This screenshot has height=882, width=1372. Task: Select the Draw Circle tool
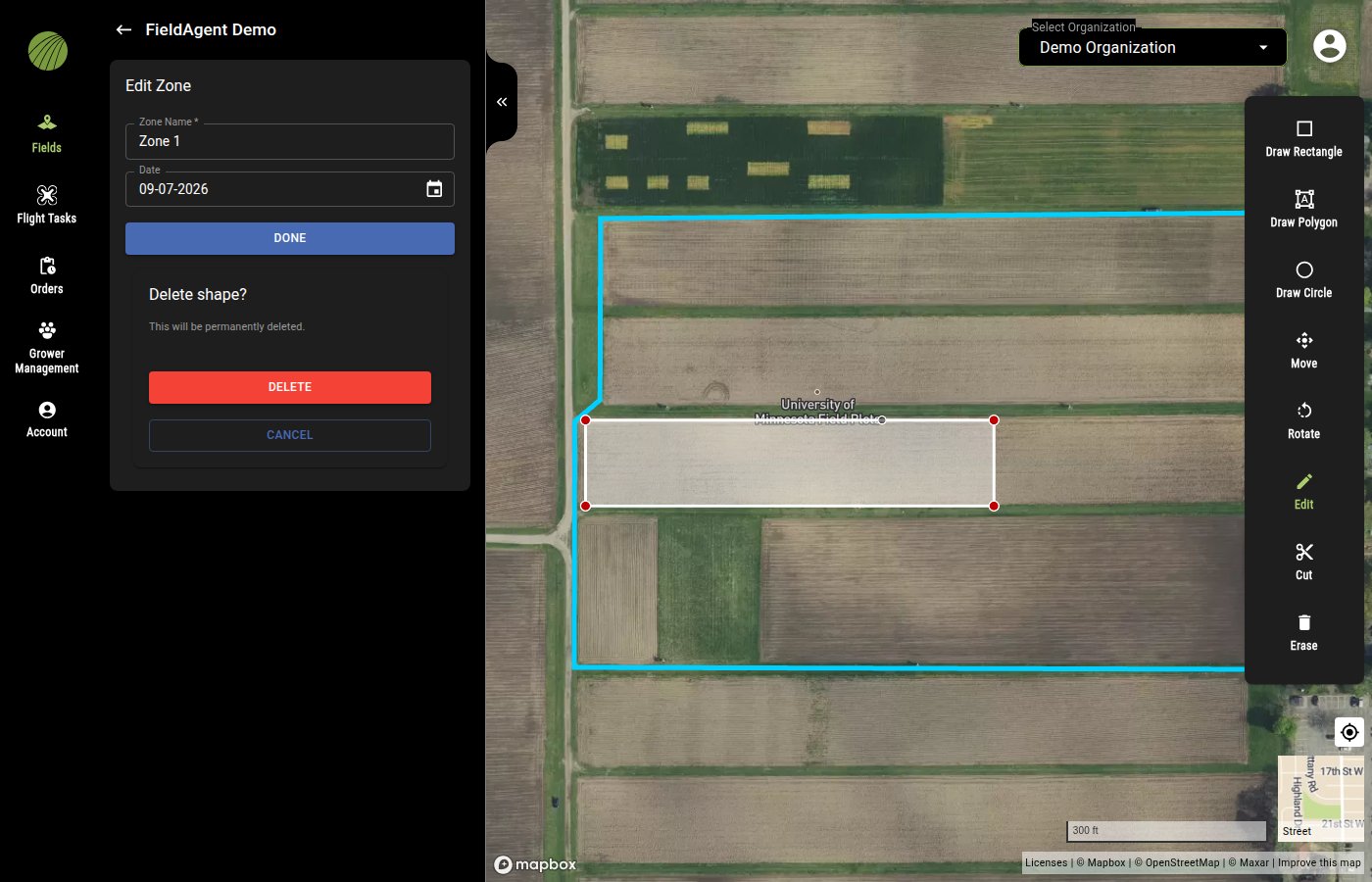click(x=1303, y=280)
